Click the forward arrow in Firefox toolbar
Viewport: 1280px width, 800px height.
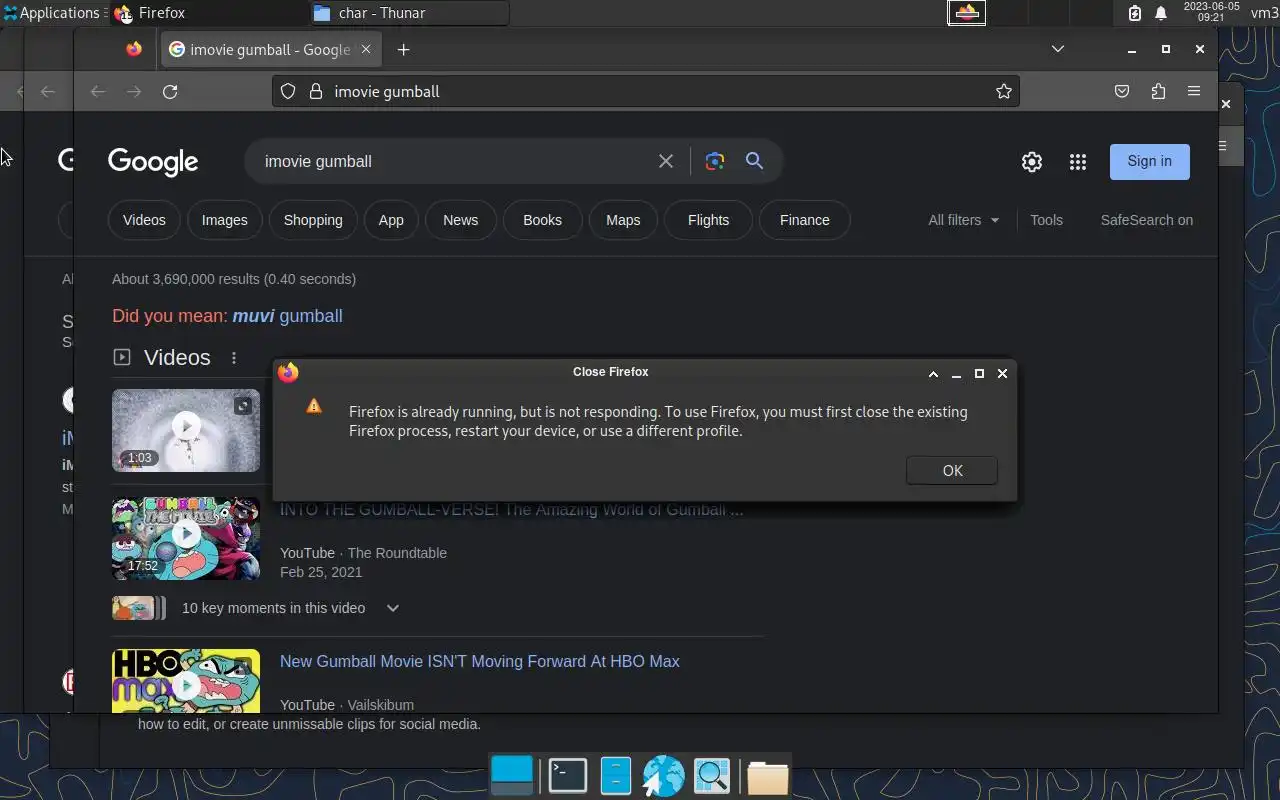click(134, 91)
